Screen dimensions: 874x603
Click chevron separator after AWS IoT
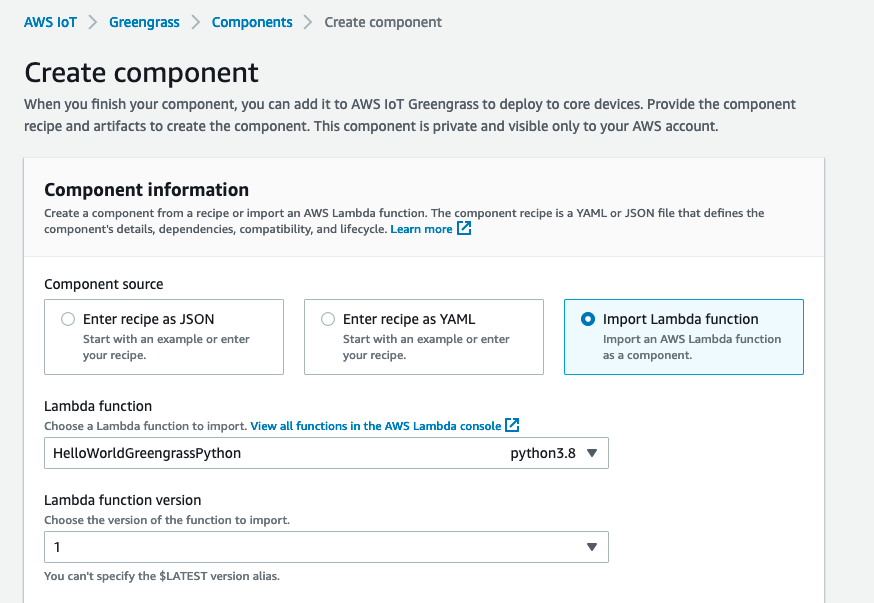point(93,22)
